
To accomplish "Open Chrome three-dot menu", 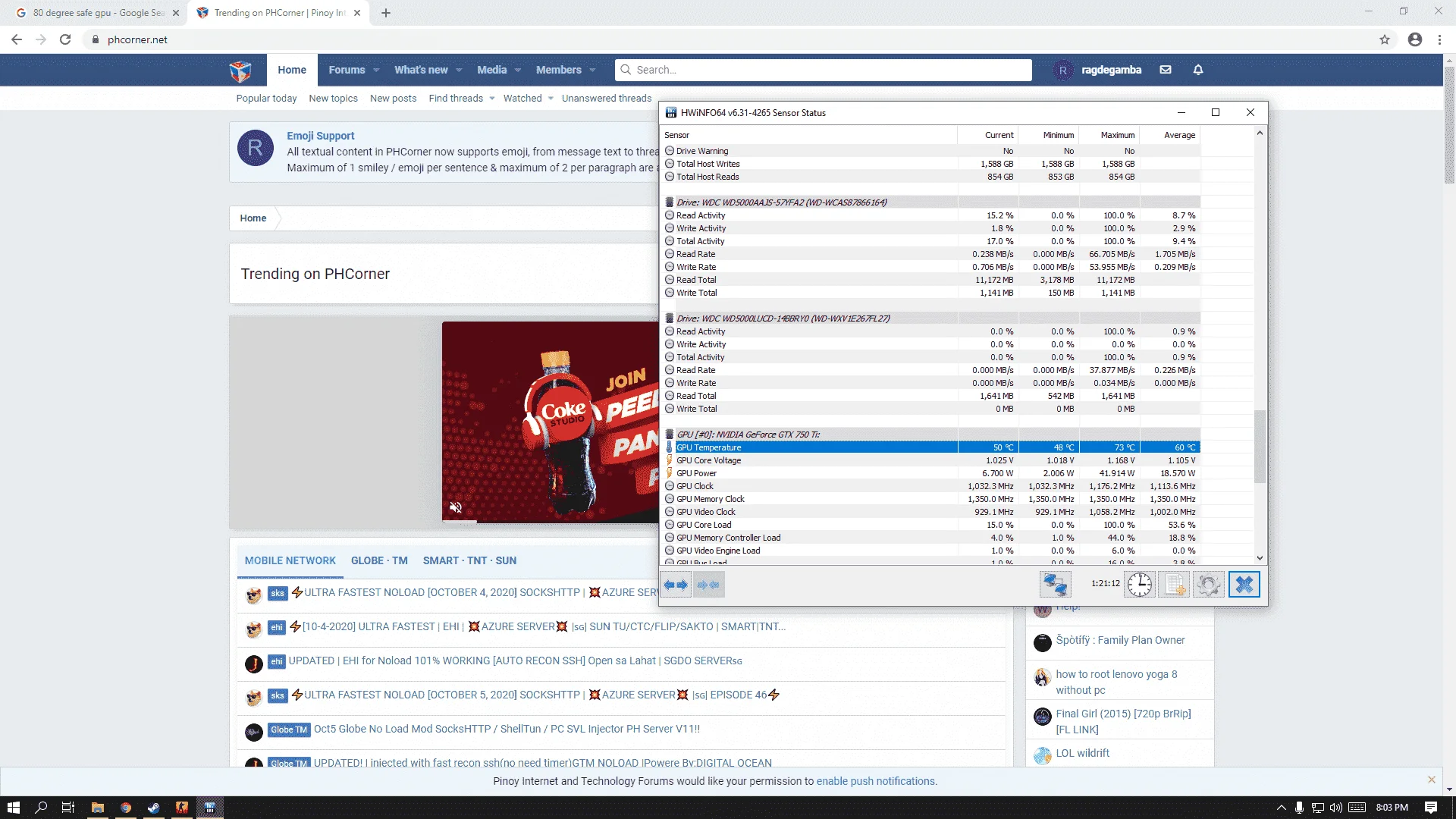I will click(1439, 39).
